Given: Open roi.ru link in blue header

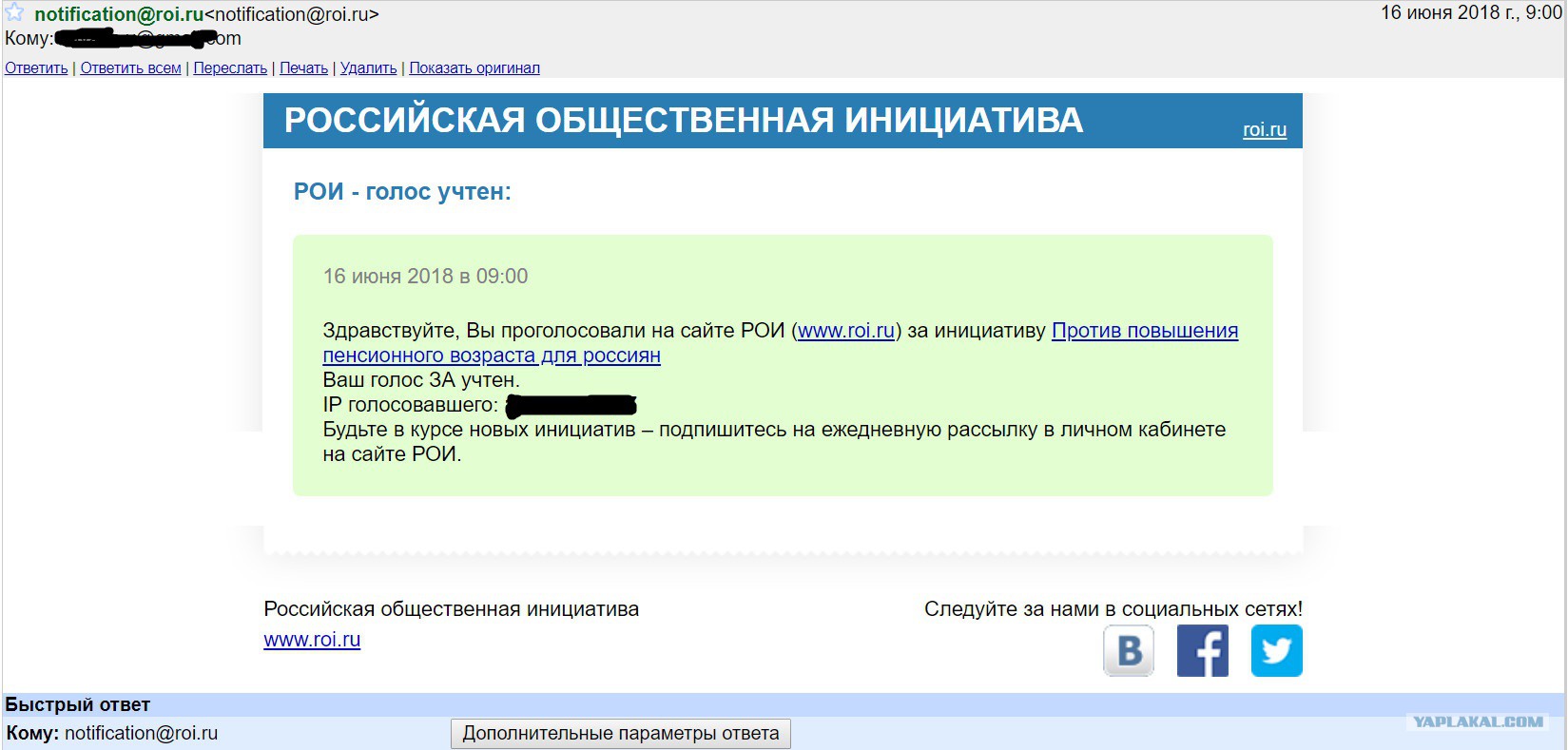Looking at the screenshot, I should coord(1265,130).
